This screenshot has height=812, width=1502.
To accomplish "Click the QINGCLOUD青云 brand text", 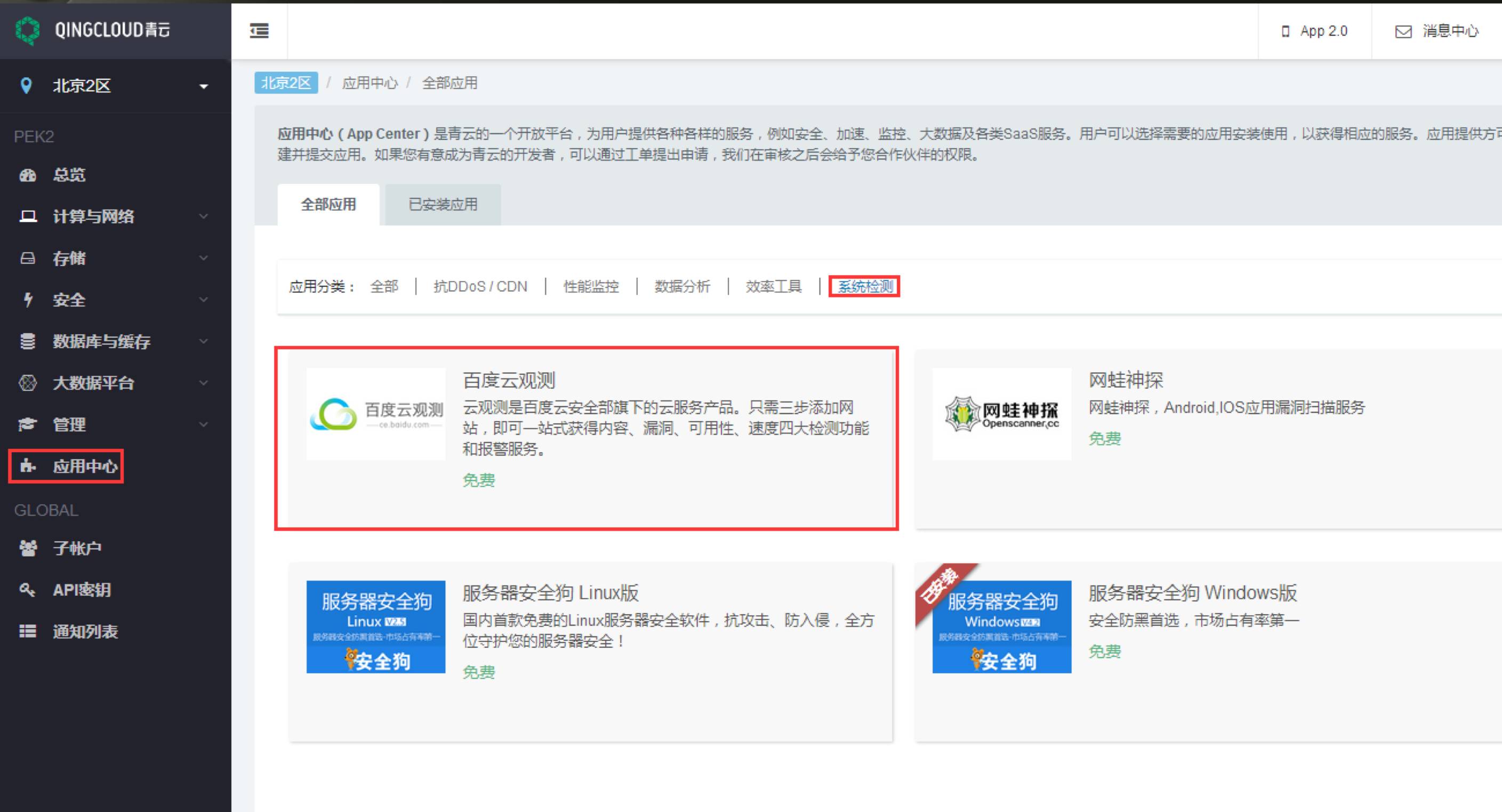I will pos(112,30).
